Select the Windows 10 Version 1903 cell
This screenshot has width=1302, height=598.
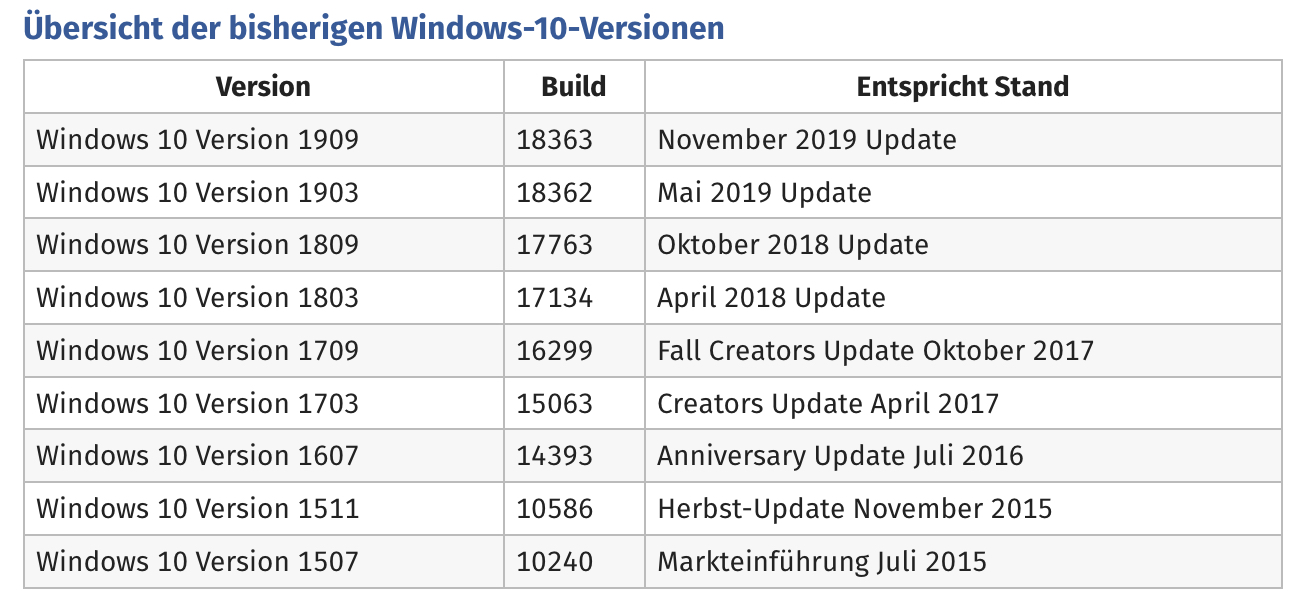pos(264,192)
